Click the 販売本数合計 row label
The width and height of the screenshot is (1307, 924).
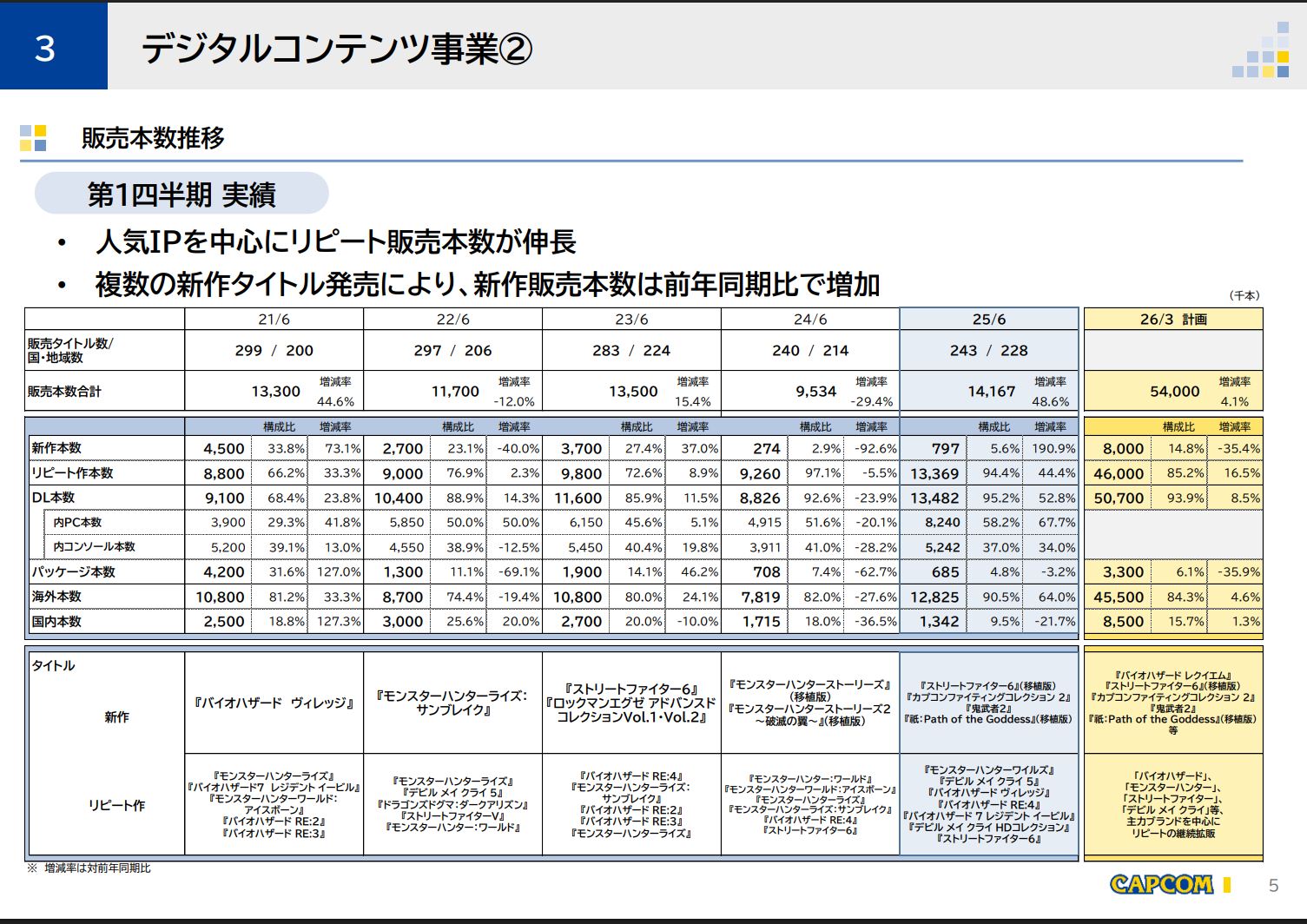pos(64,392)
